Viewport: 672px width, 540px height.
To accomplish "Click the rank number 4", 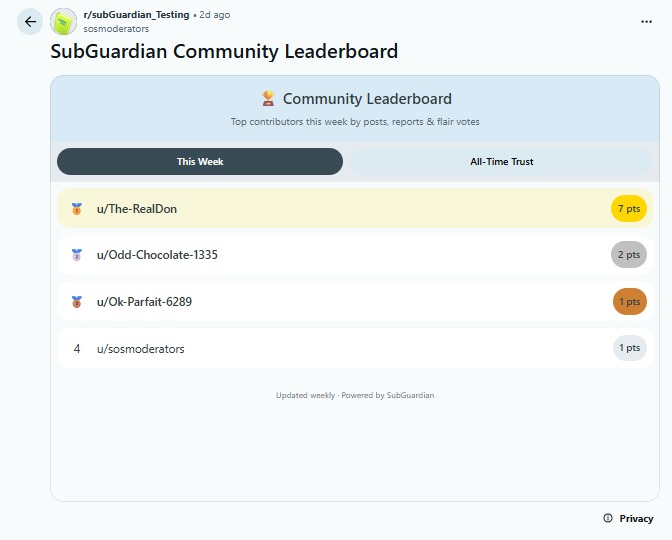I will (x=77, y=348).
